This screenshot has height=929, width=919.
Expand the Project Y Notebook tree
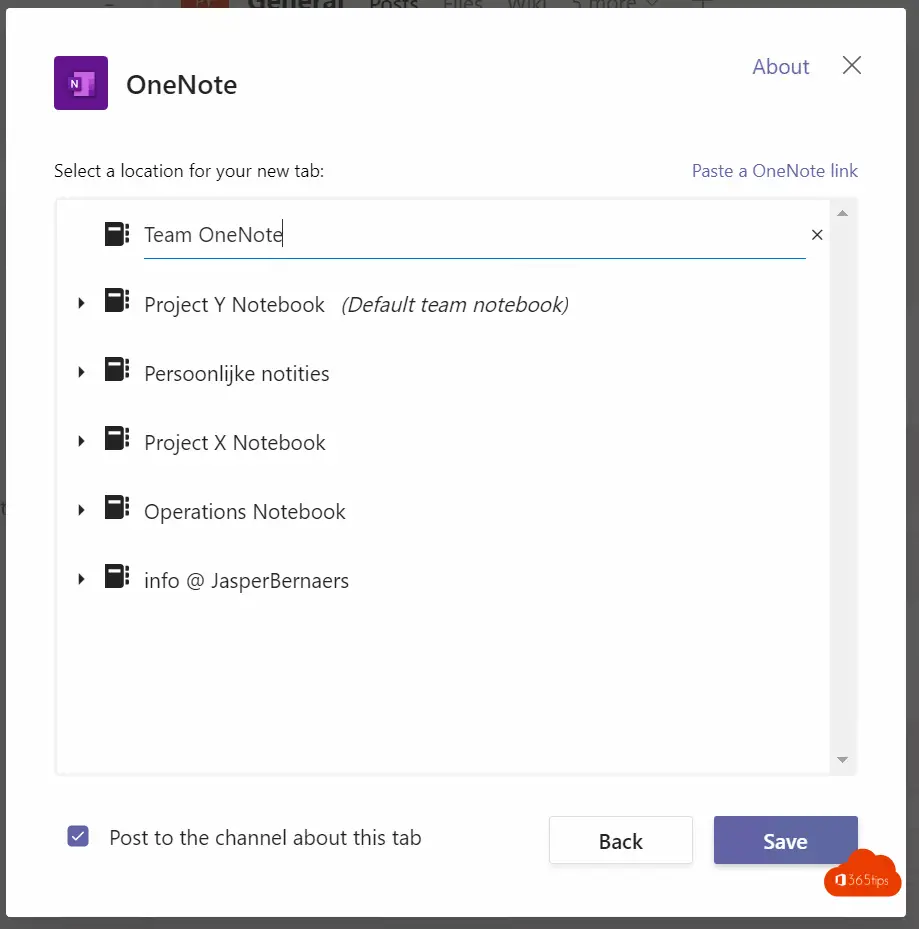[x=81, y=304]
